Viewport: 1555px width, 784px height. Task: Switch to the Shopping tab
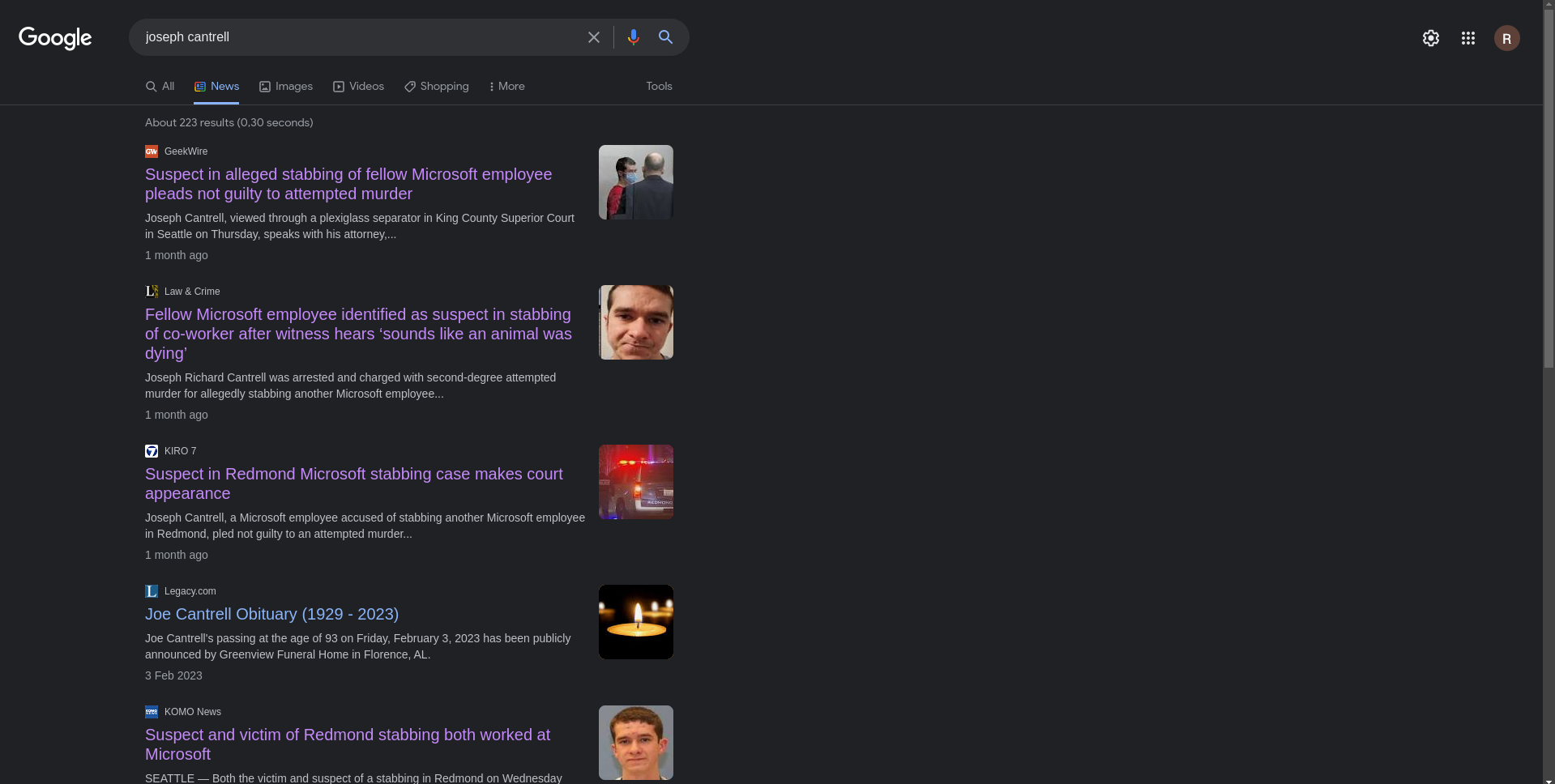(x=437, y=87)
